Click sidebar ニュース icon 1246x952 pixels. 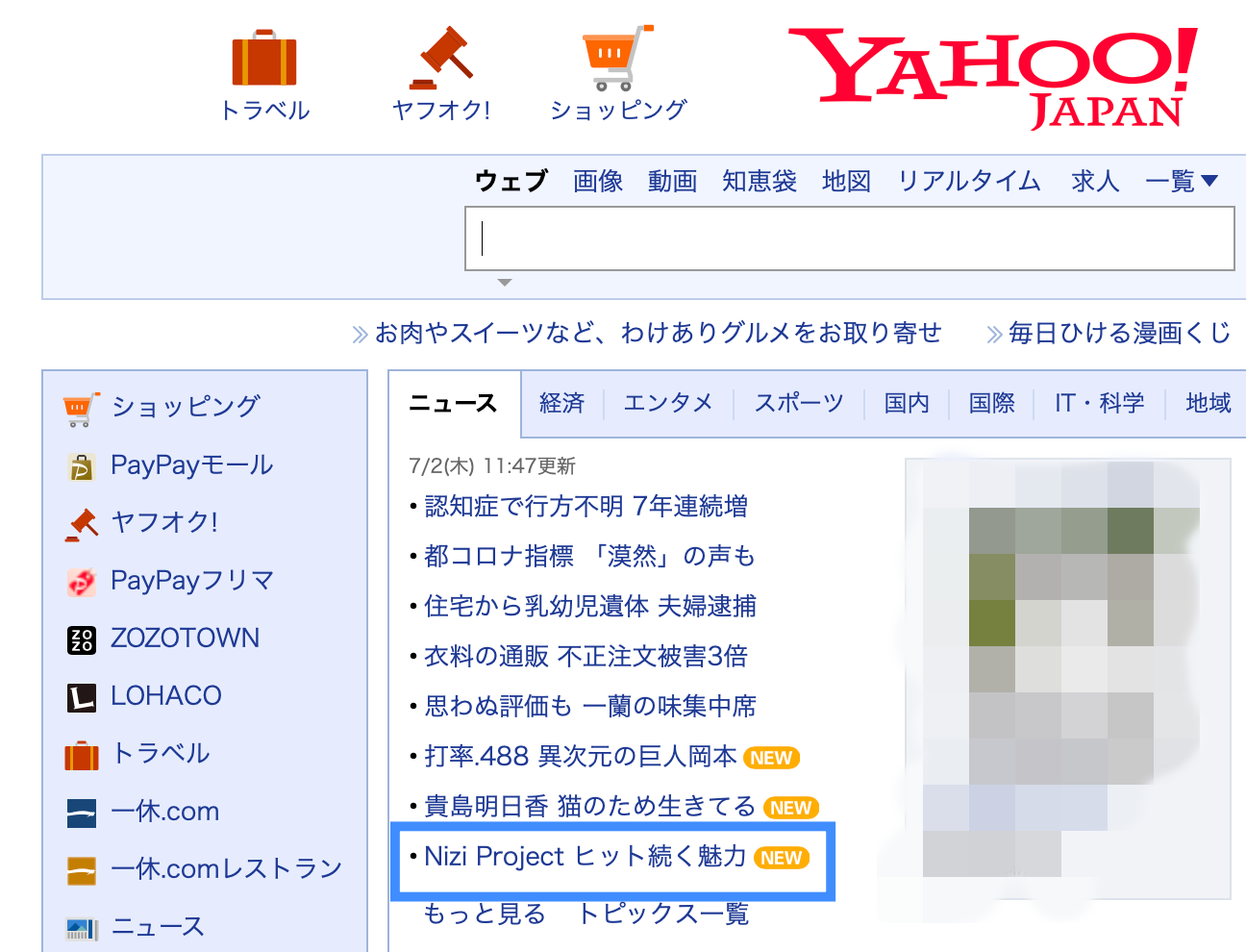tap(82, 929)
